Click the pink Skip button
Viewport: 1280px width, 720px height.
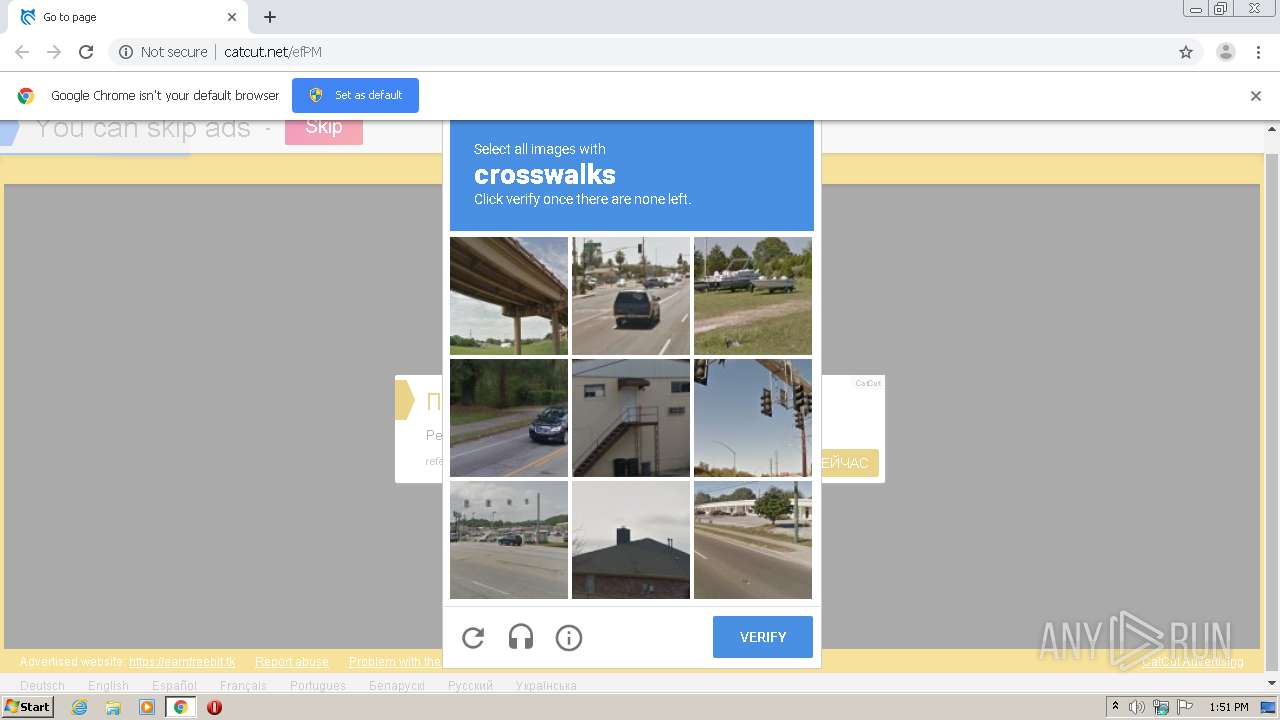coord(324,129)
